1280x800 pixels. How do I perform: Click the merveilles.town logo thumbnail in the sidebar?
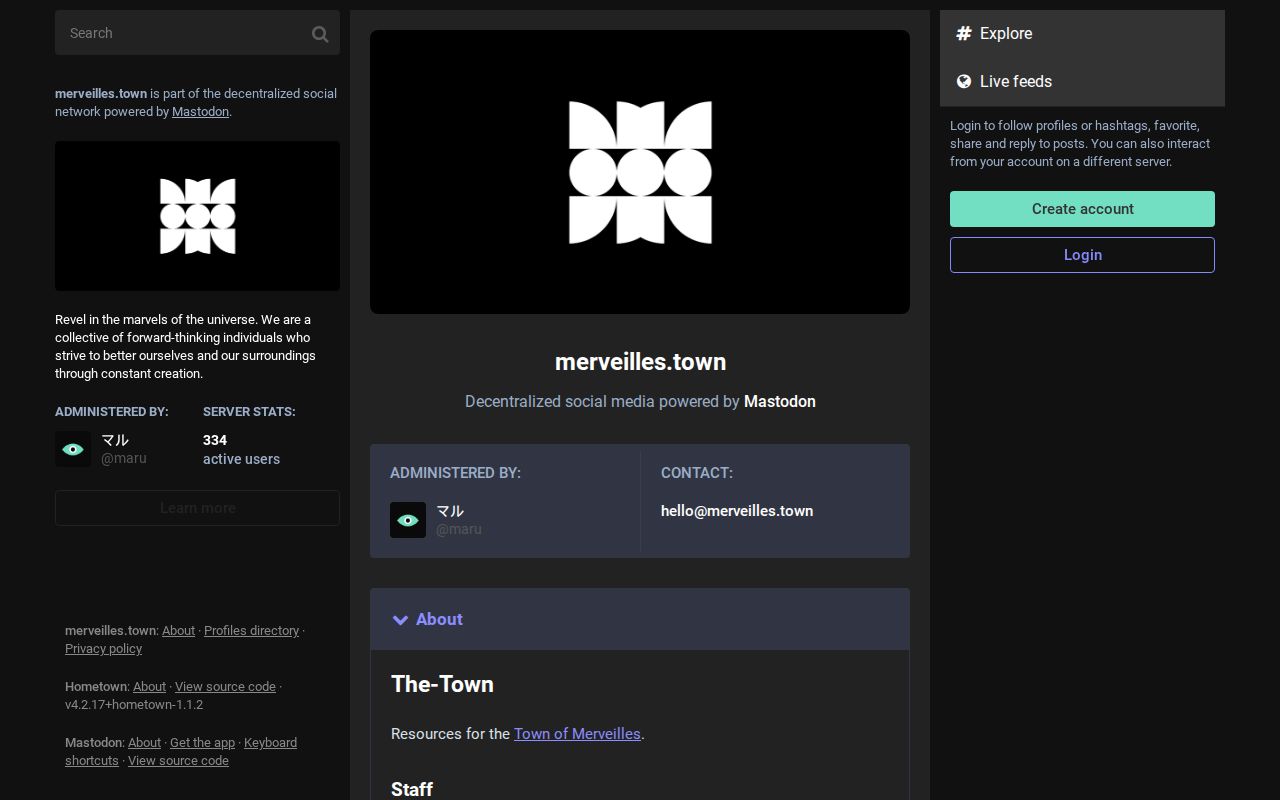pyautogui.click(x=197, y=215)
